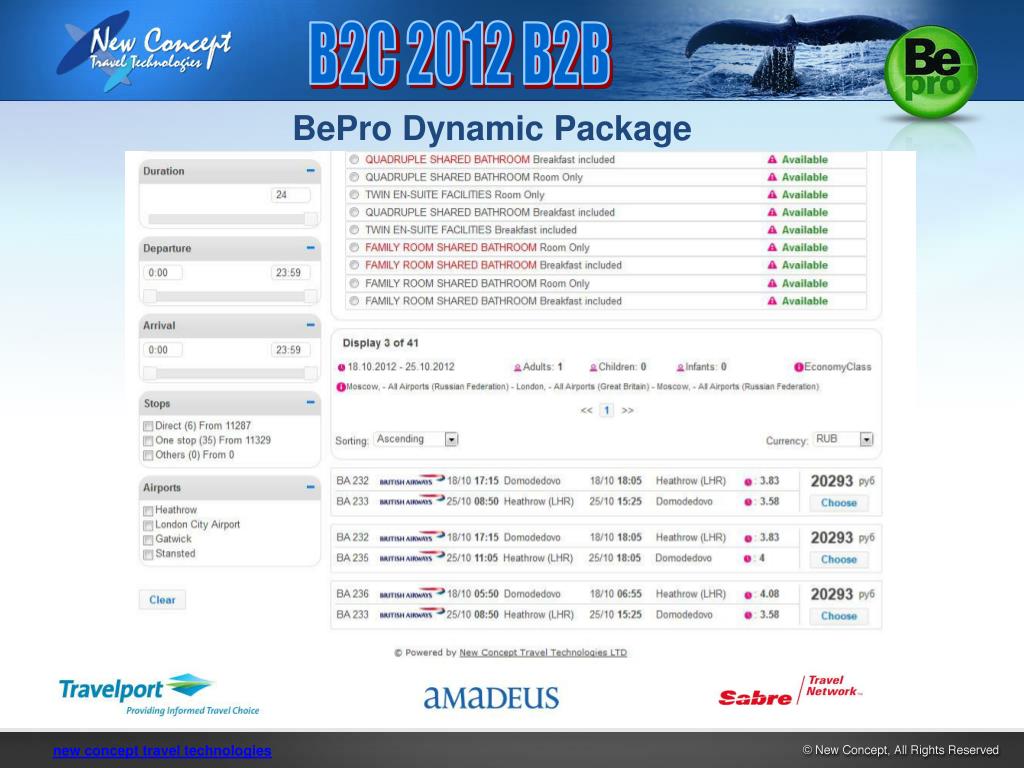Viewport: 1024px width, 768px height.
Task: Select TWIN EN-SUITE FACILITIES Breakfast included radio
Action: pos(354,230)
